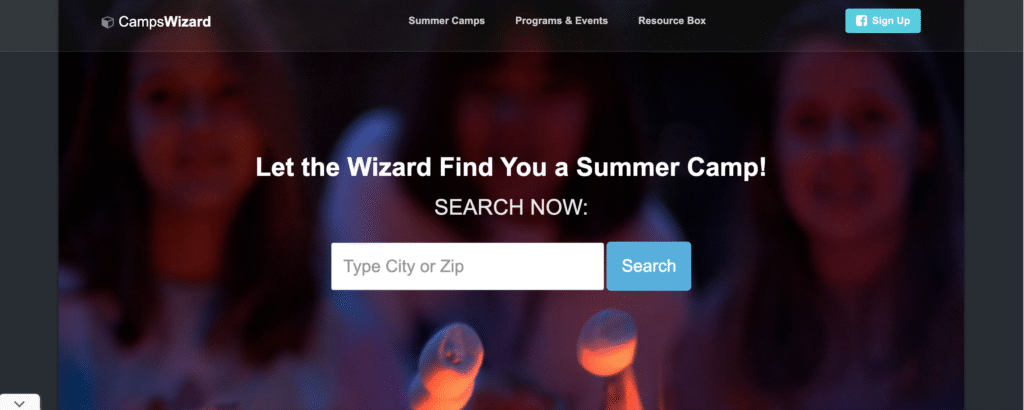Expand the chevron tab at bottom-left corner
1024x410 pixels.
tap(20, 403)
